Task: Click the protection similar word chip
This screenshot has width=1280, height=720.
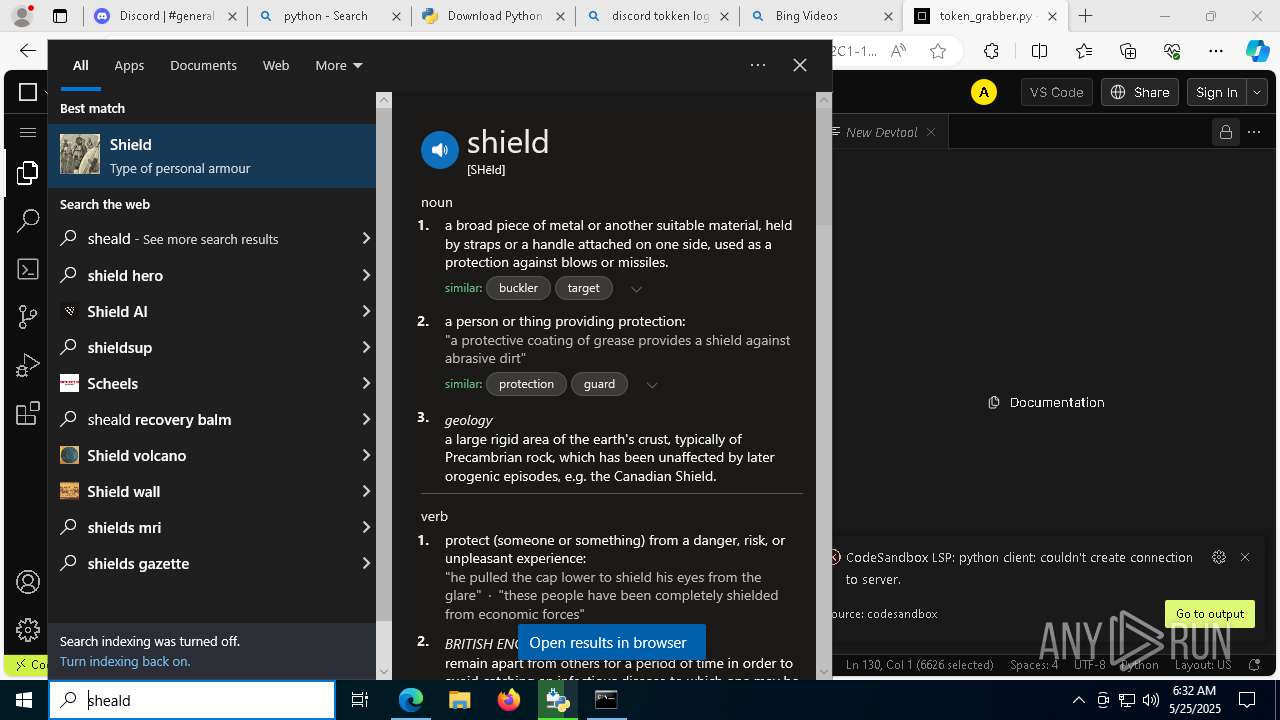Action: (526, 384)
